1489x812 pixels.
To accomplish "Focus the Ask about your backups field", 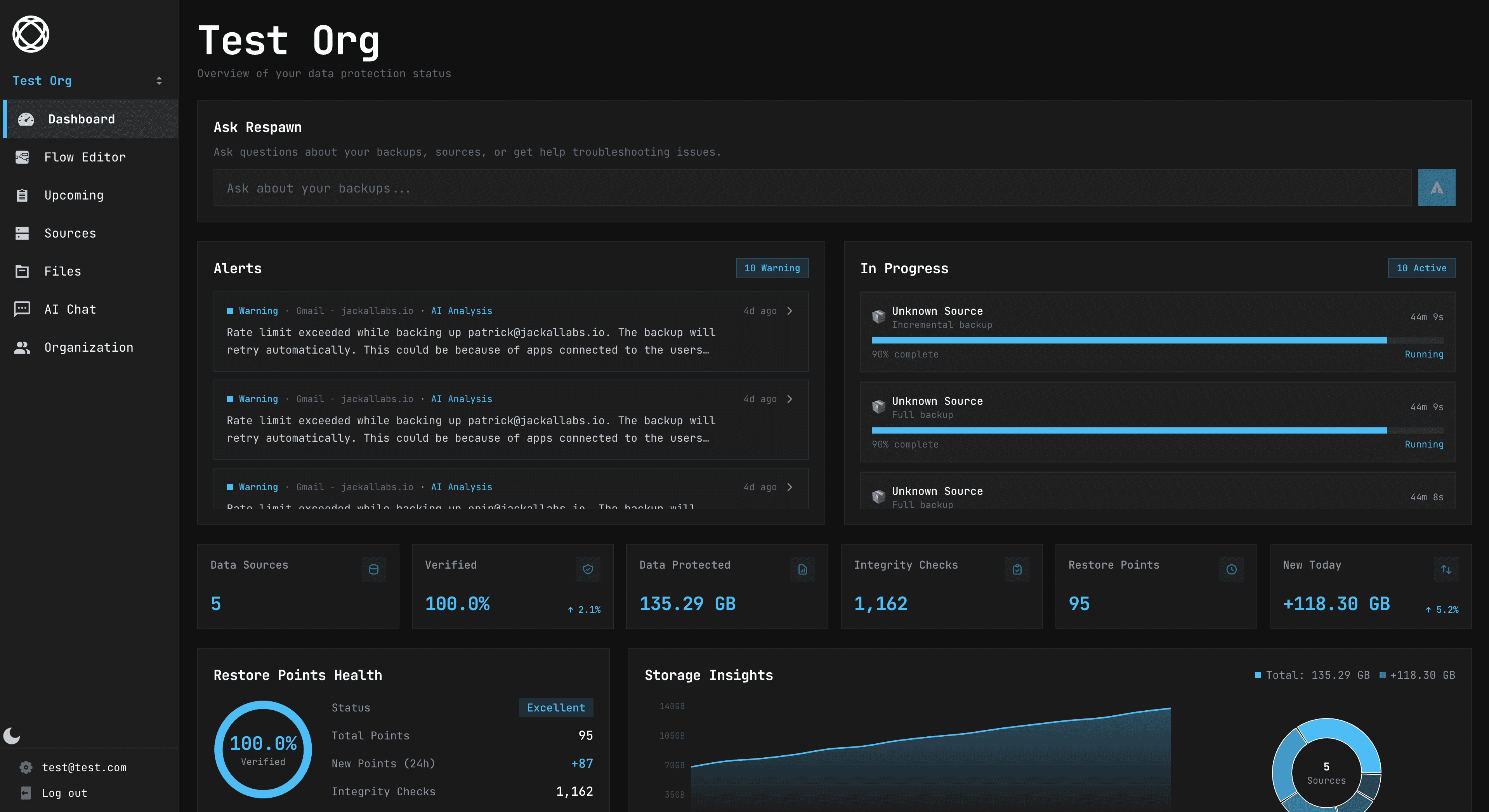I will [812, 188].
